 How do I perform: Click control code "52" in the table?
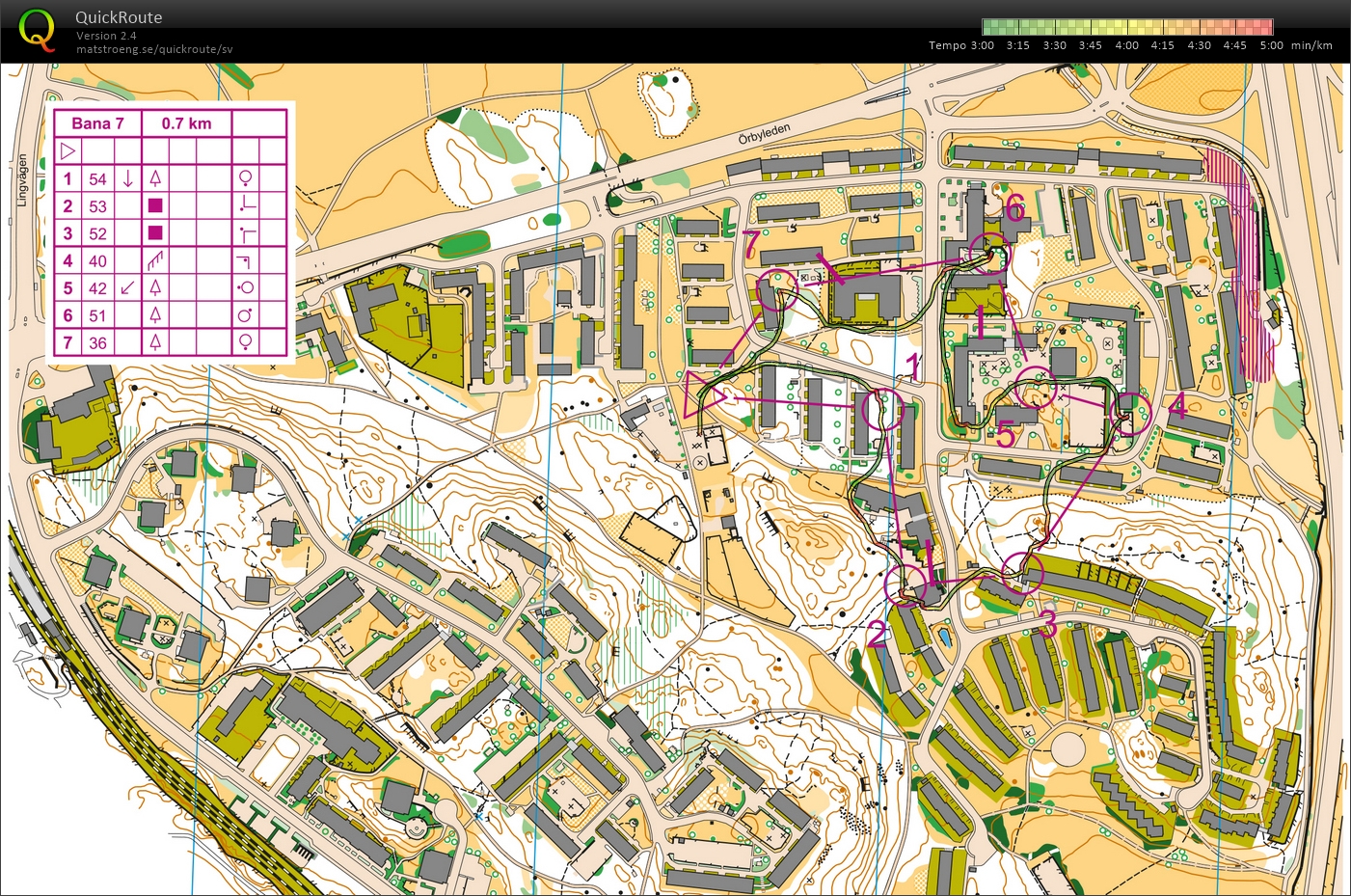click(97, 233)
